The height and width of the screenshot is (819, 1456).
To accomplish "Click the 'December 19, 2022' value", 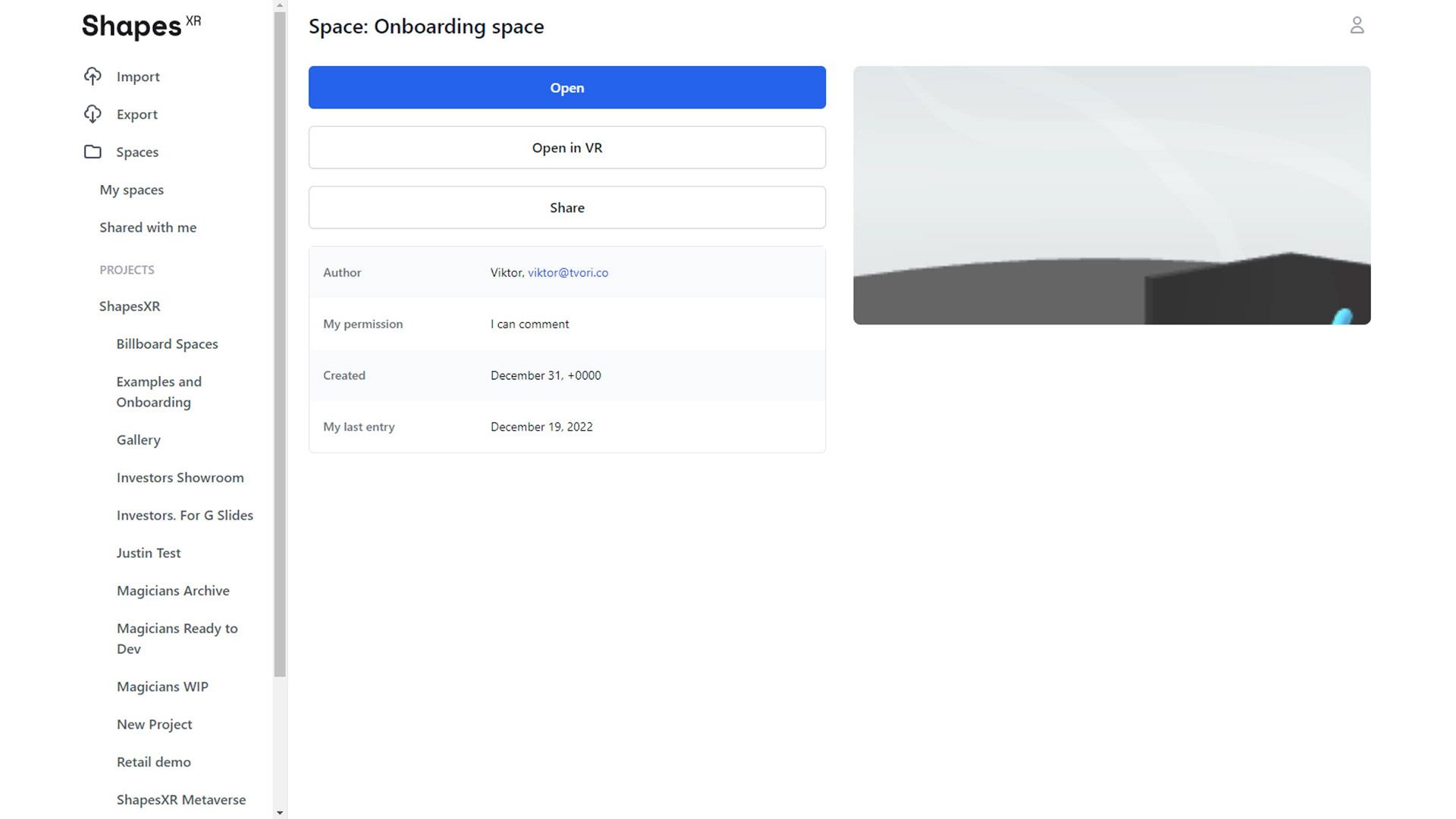I will (x=541, y=427).
